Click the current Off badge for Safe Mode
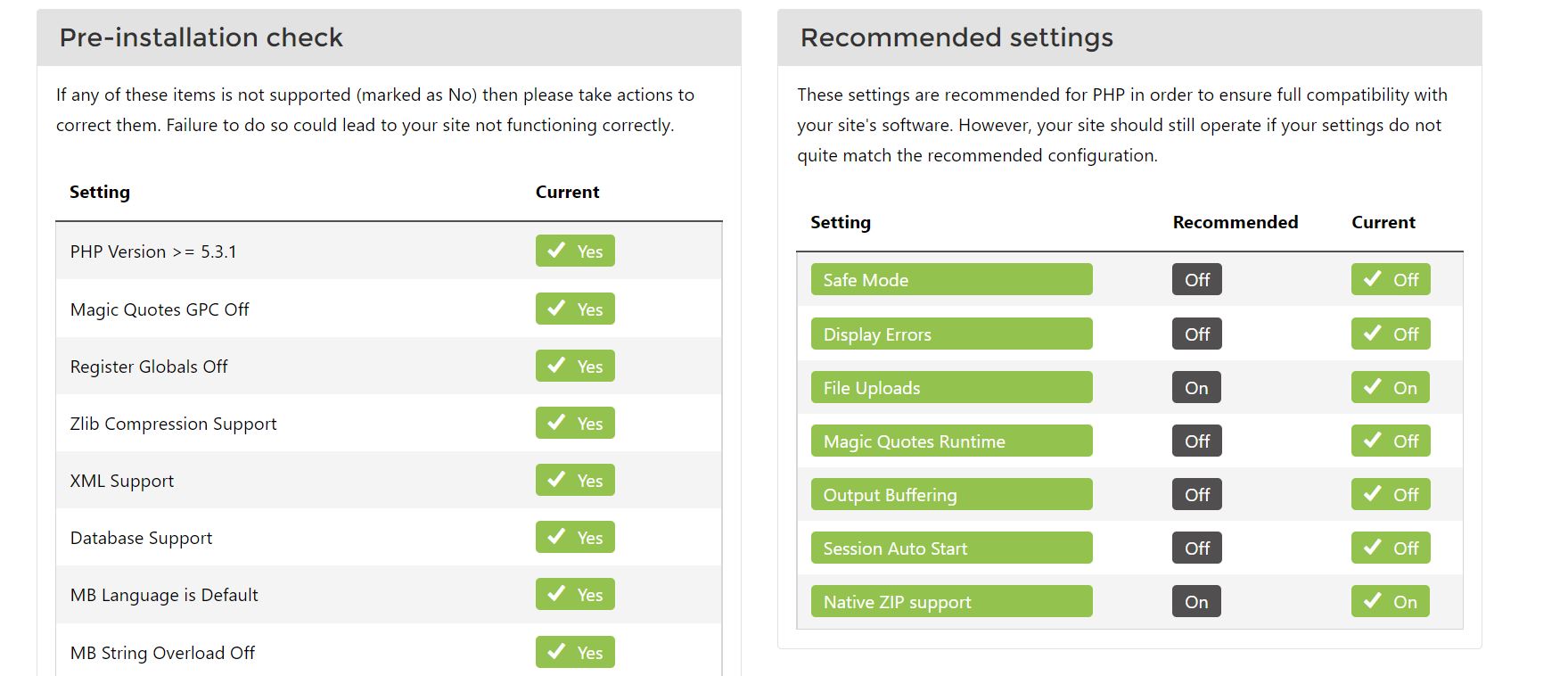Screen dimensions: 1568x676 click(x=1391, y=279)
